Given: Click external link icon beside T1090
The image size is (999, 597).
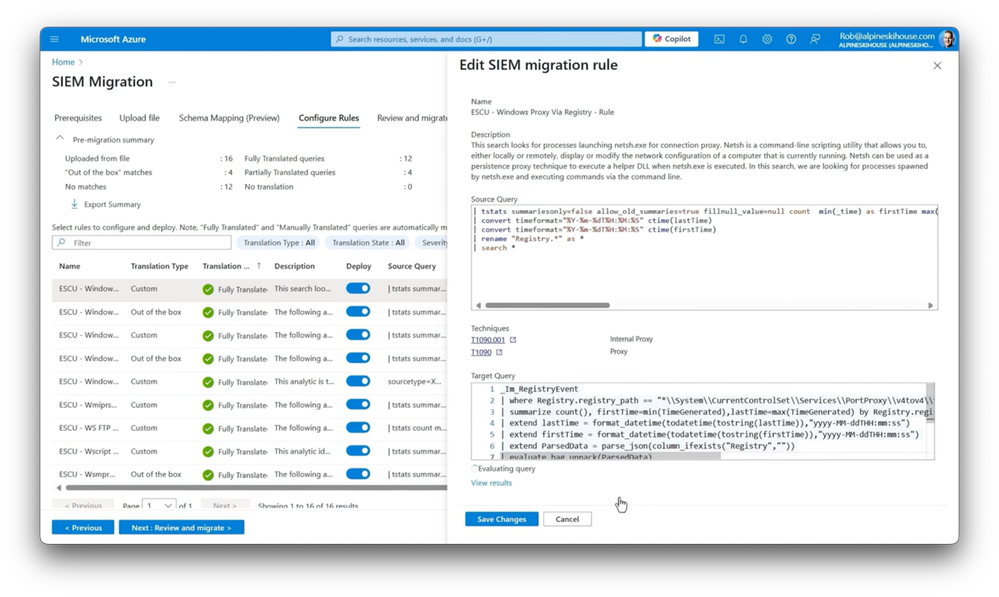Looking at the screenshot, I should [500, 352].
